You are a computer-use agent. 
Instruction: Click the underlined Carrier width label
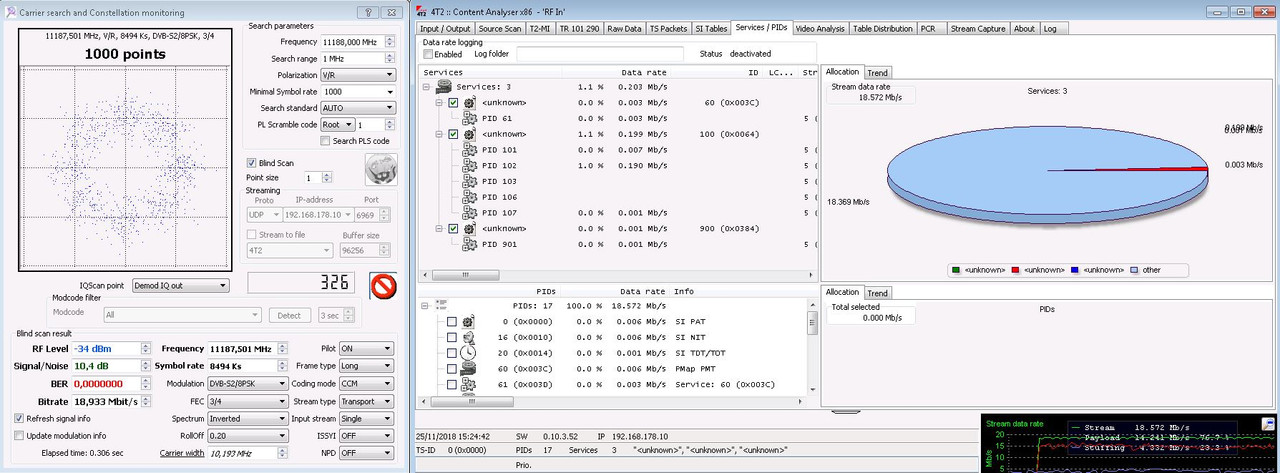coord(183,453)
